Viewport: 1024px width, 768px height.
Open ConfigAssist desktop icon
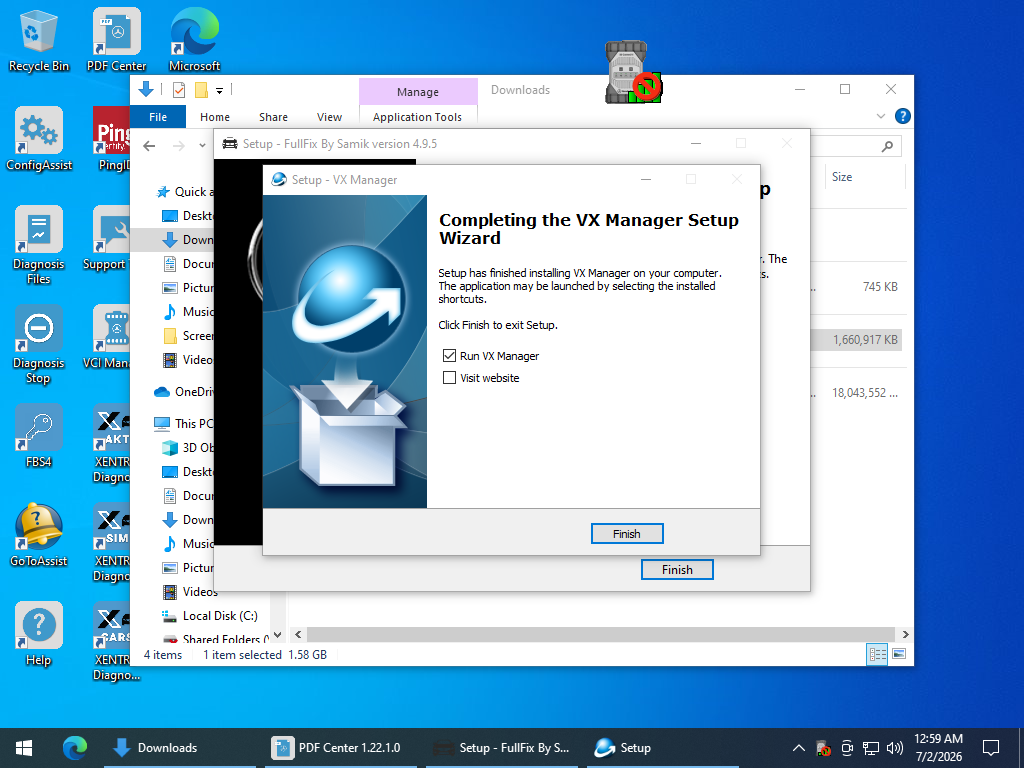(x=39, y=138)
